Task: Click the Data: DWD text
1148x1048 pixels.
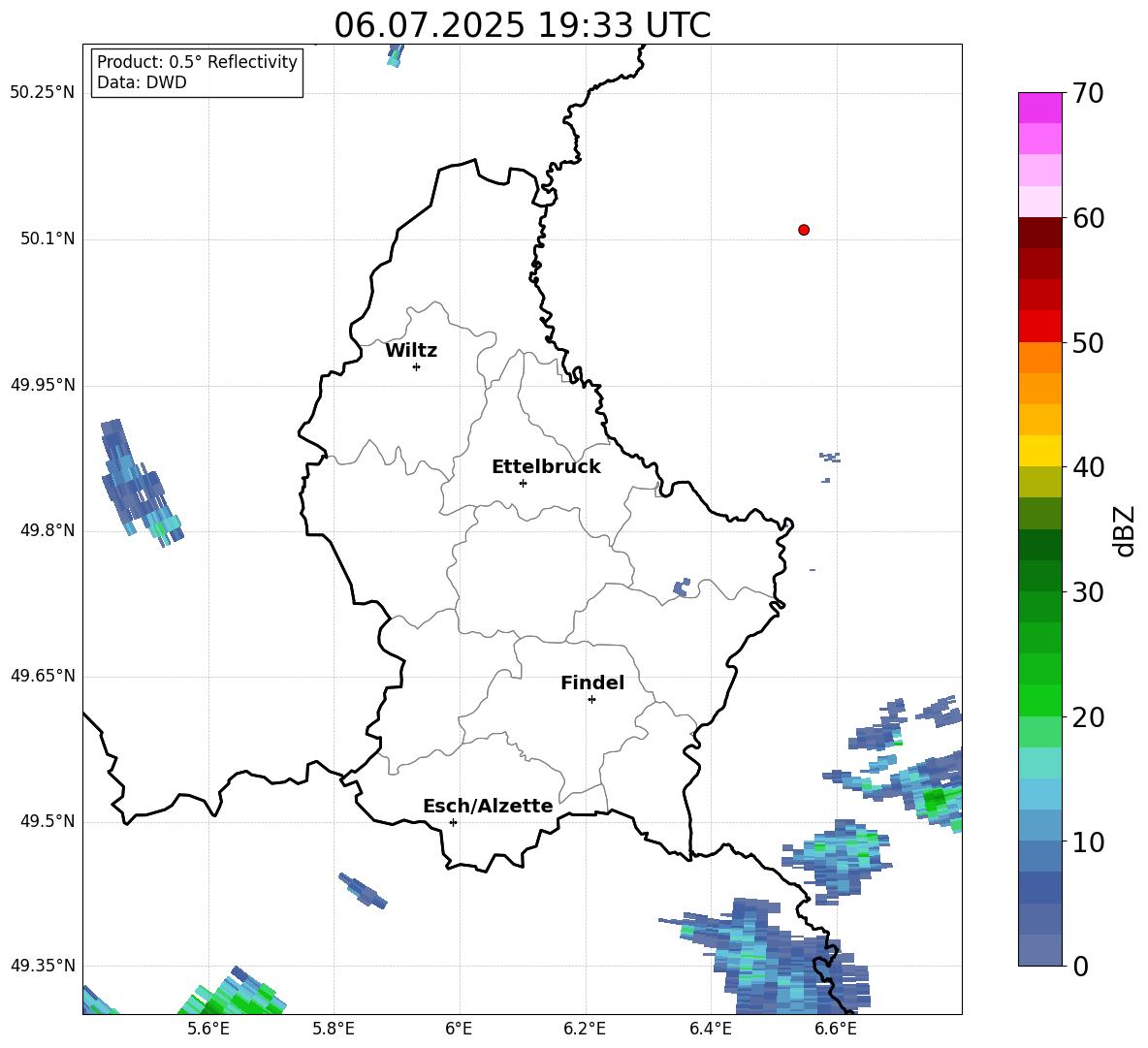Action: click(142, 82)
